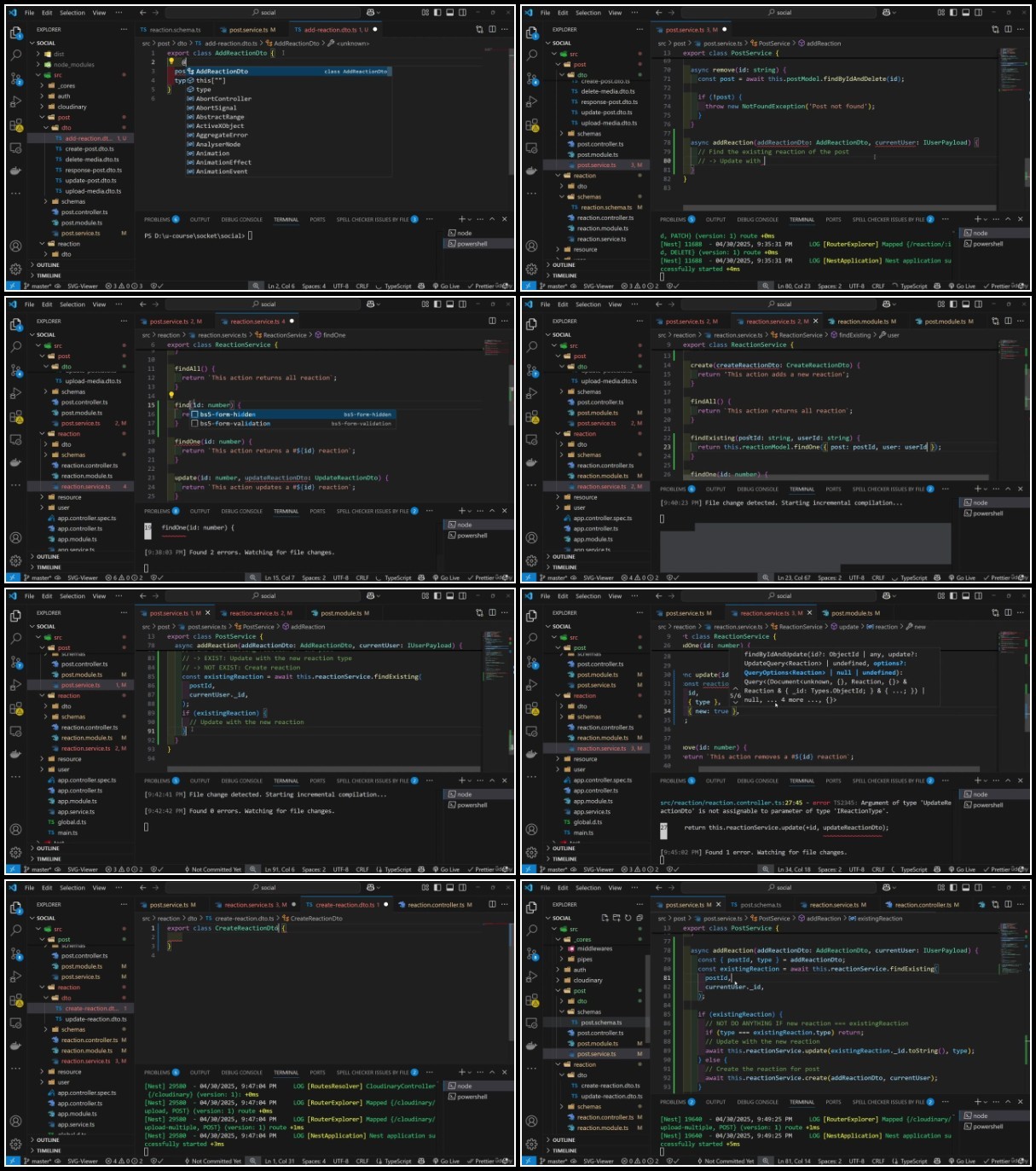Toggle Primary Side Bar in add-reaction.dto.ts window

click(437, 13)
